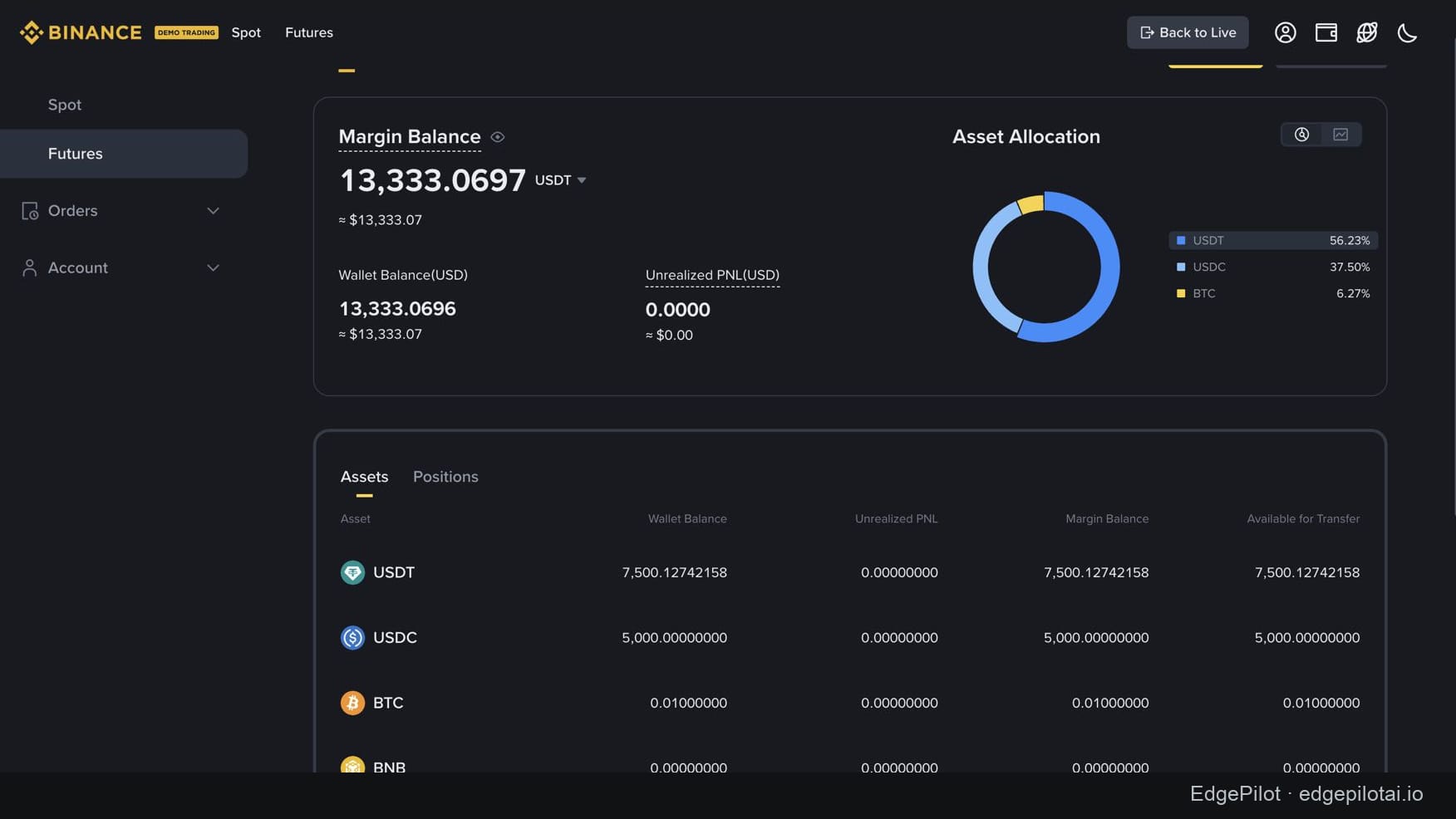The image size is (1456, 819).
Task: Click the Wallet Balance column header
Action: pyautogui.click(x=687, y=518)
